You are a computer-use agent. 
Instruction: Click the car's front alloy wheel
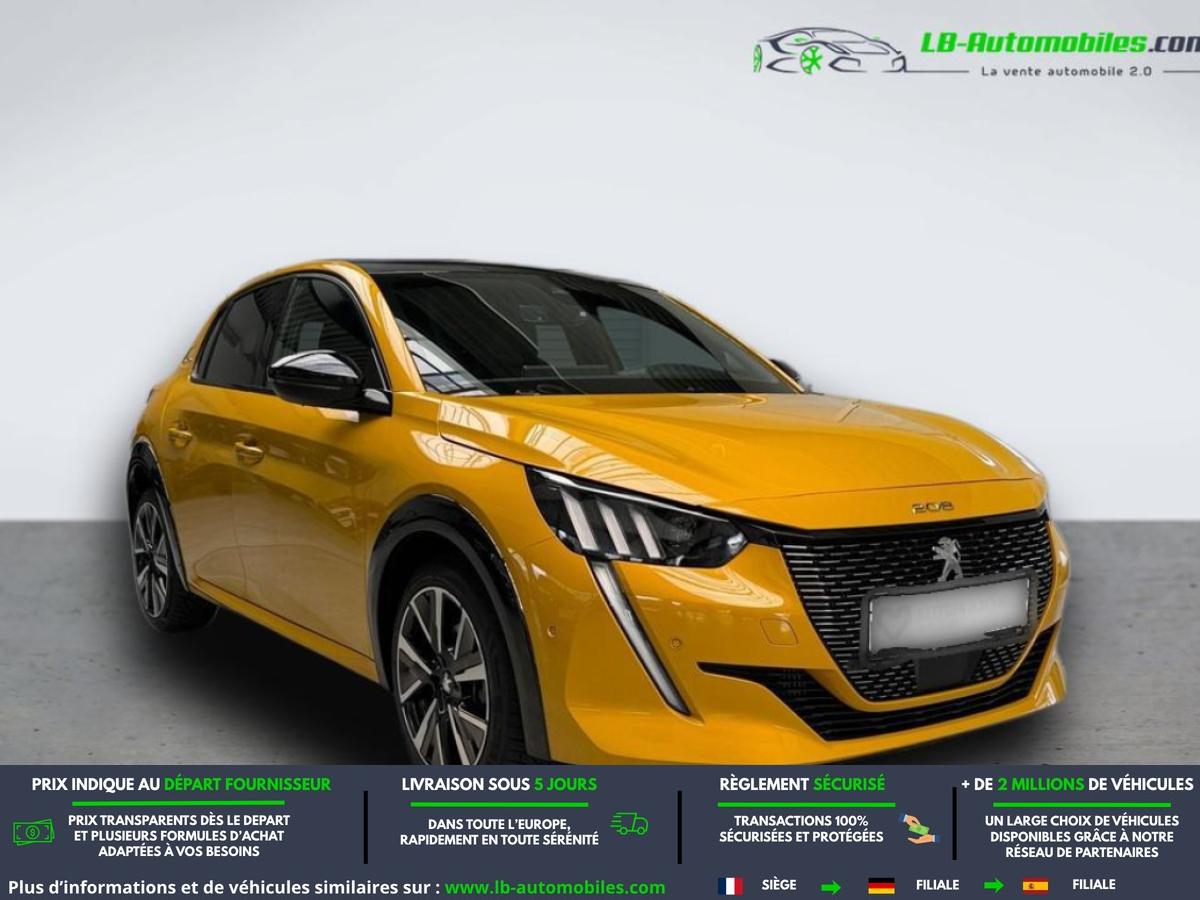coord(443,676)
